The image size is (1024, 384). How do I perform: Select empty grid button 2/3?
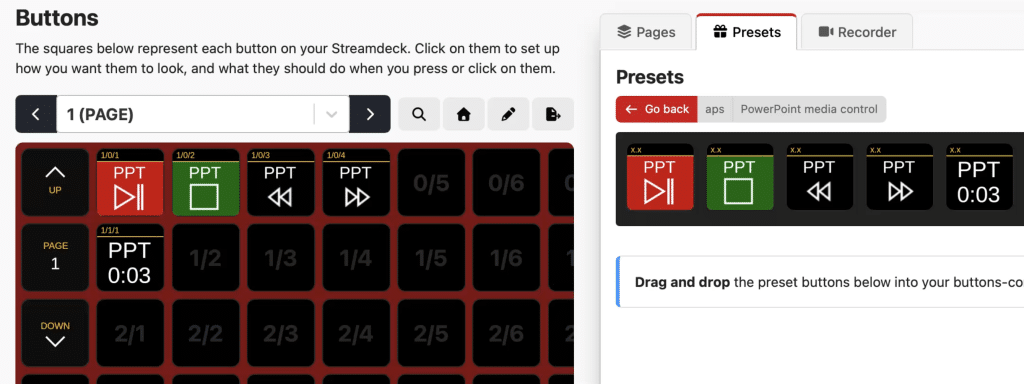point(280,332)
